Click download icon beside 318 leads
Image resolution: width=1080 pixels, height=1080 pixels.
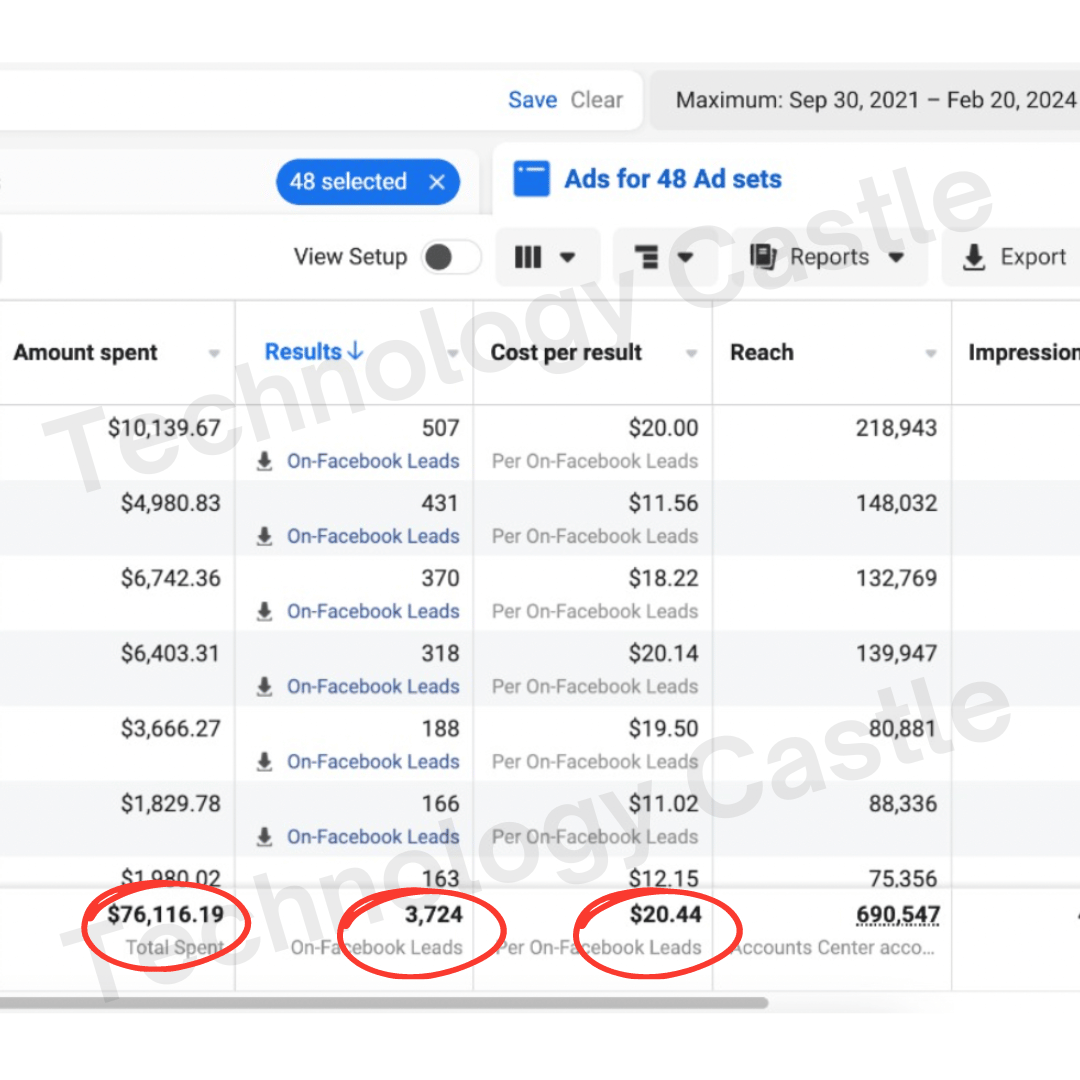click(x=265, y=687)
